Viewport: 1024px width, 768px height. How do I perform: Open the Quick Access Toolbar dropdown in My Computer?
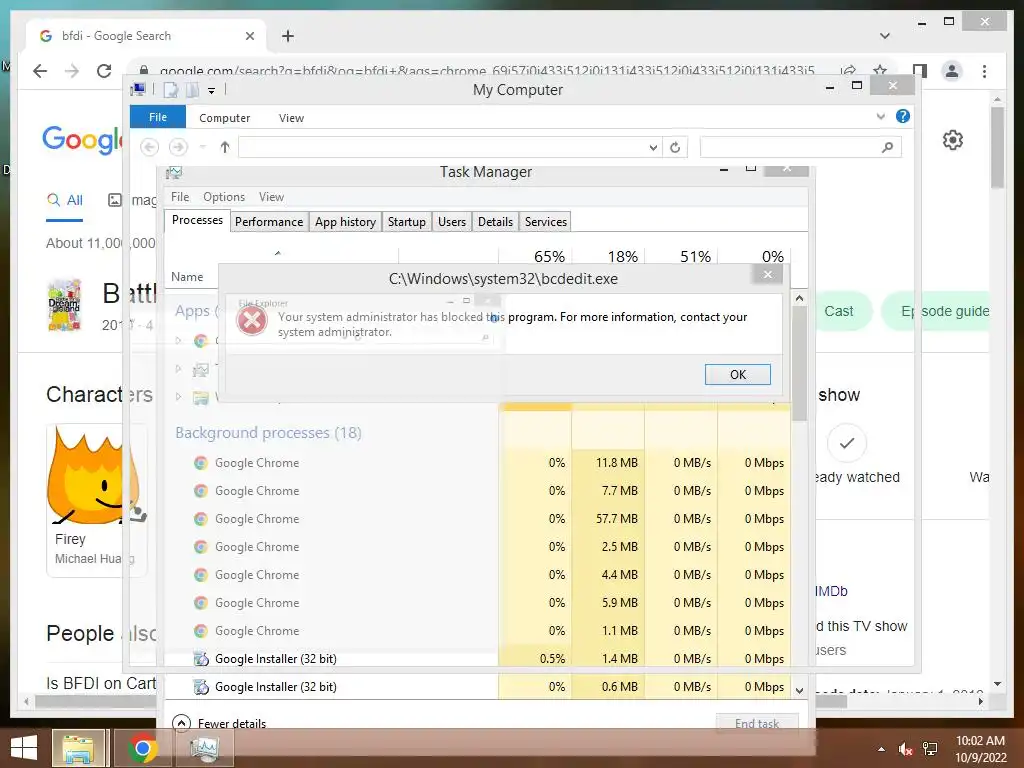tap(212, 90)
